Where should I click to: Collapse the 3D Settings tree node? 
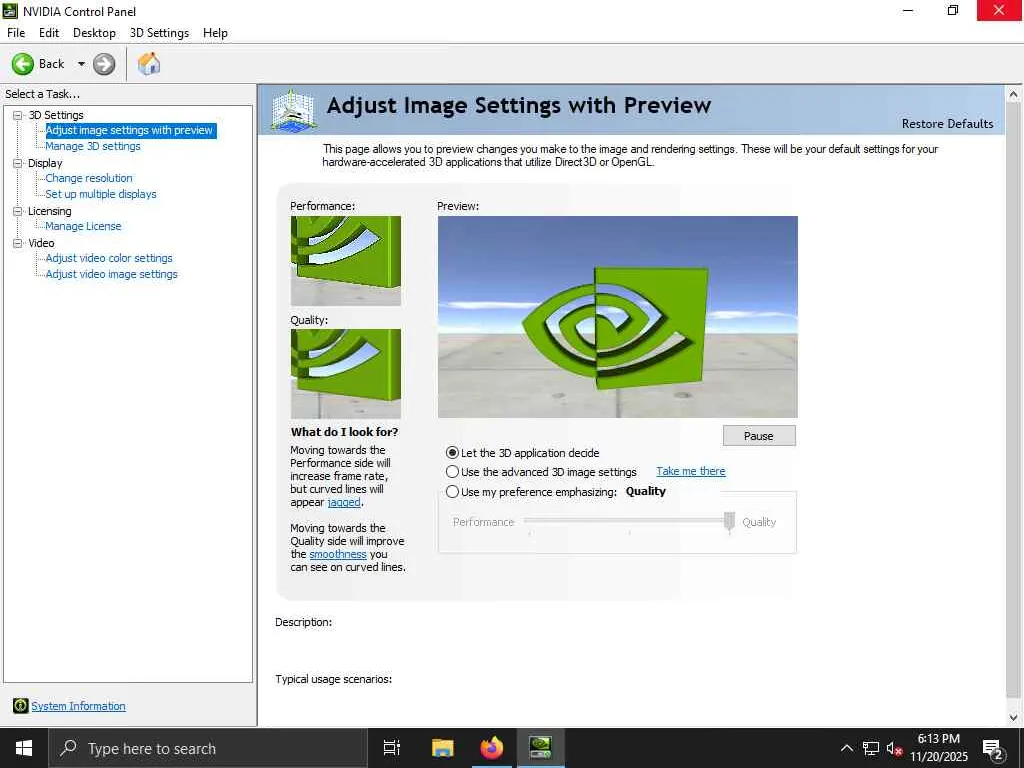(18, 115)
